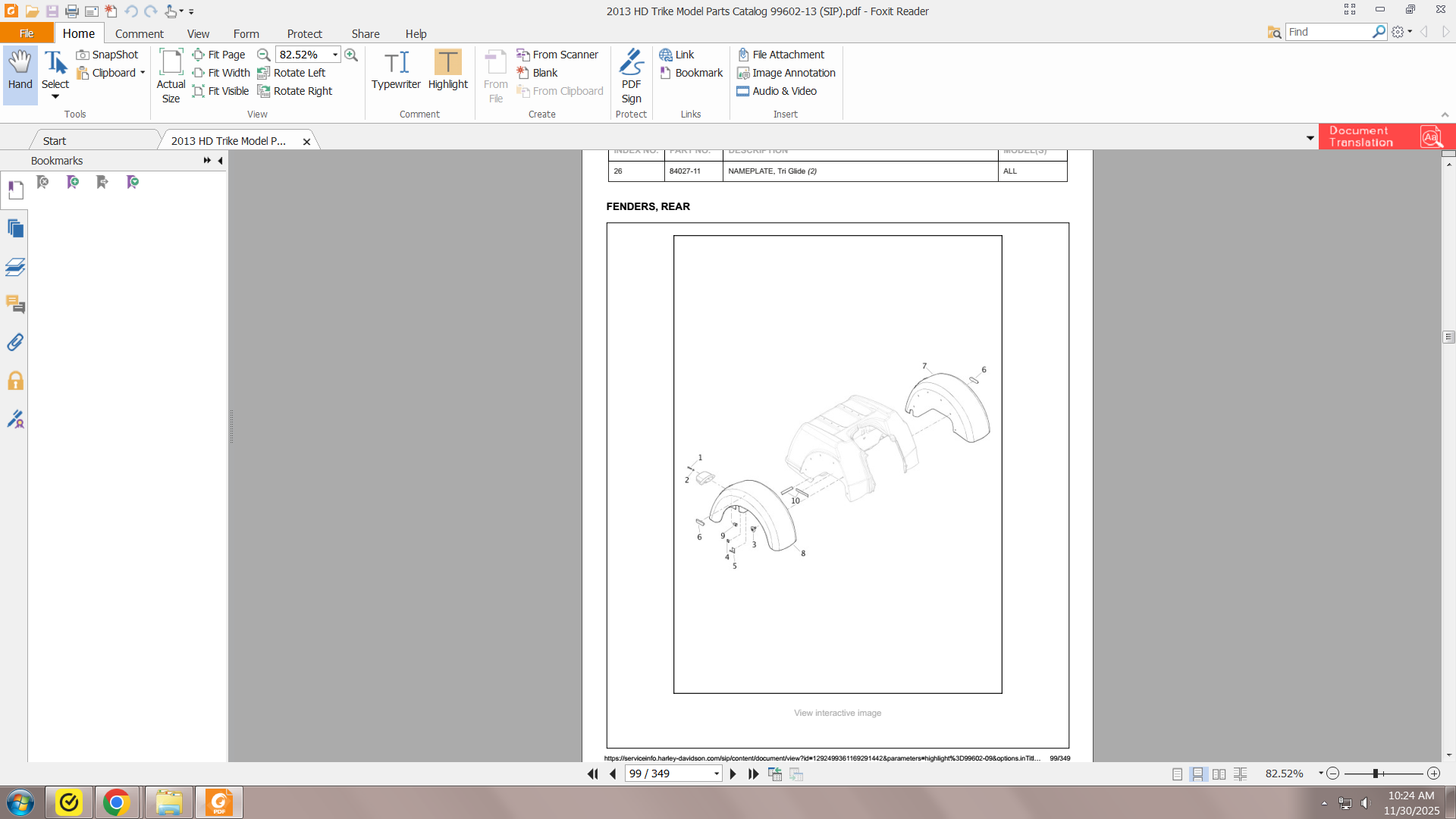The image size is (1456, 819).
Task: Click Rotate Left icon
Action: point(264,73)
